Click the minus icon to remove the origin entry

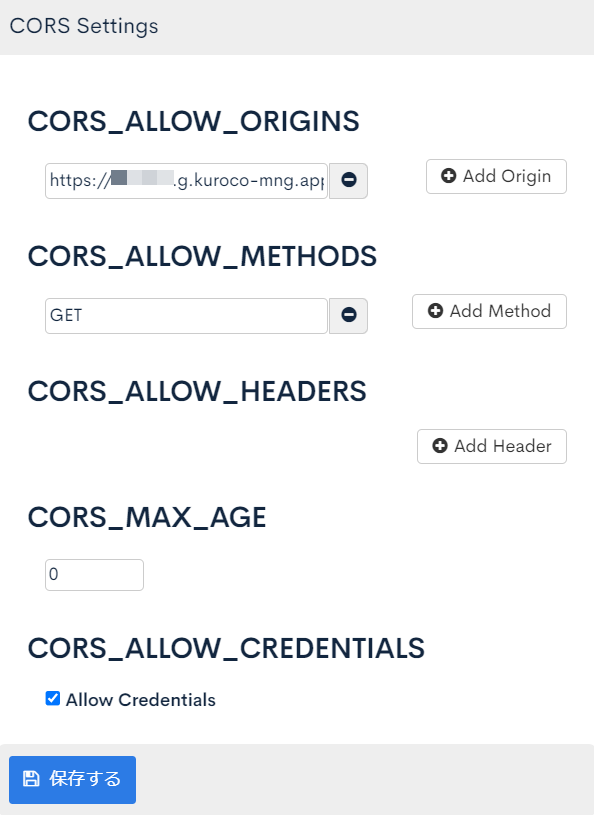(x=348, y=181)
